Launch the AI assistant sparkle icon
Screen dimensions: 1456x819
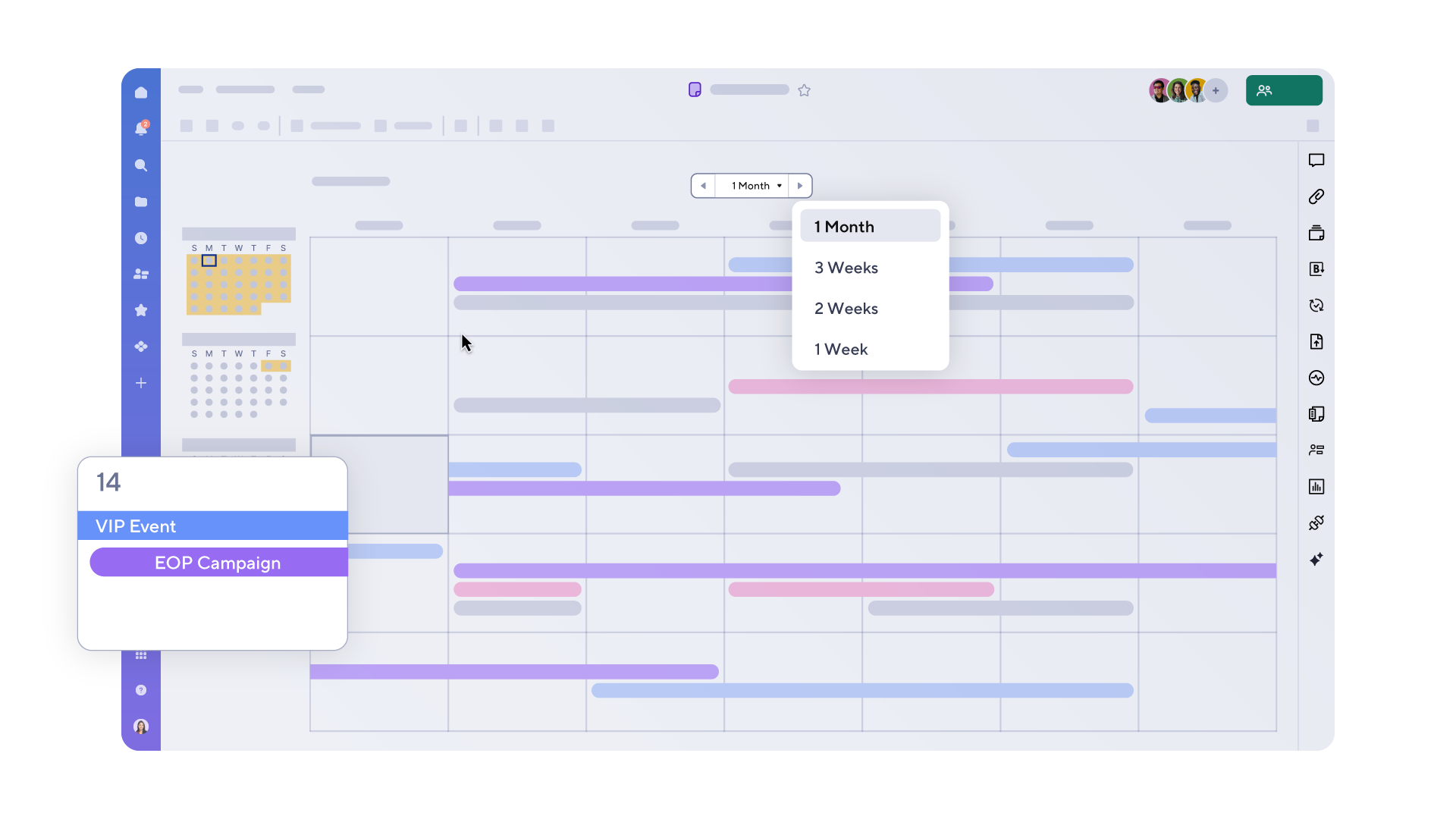(1316, 559)
